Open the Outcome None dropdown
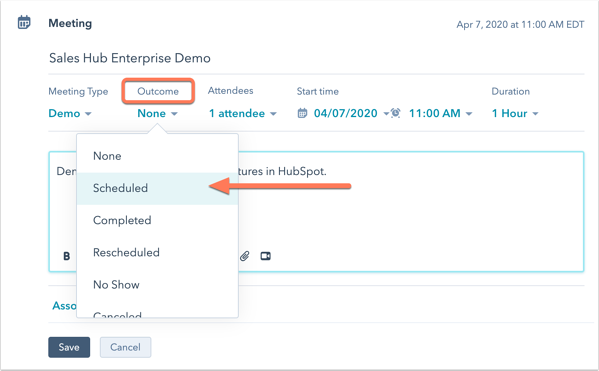Screen dimensions: 599x371 [x=157, y=113]
